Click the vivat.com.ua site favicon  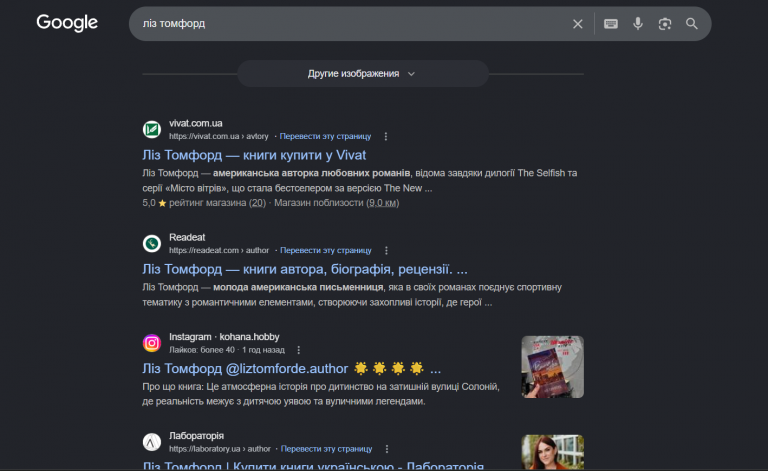pyautogui.click(x=152, y=129)
